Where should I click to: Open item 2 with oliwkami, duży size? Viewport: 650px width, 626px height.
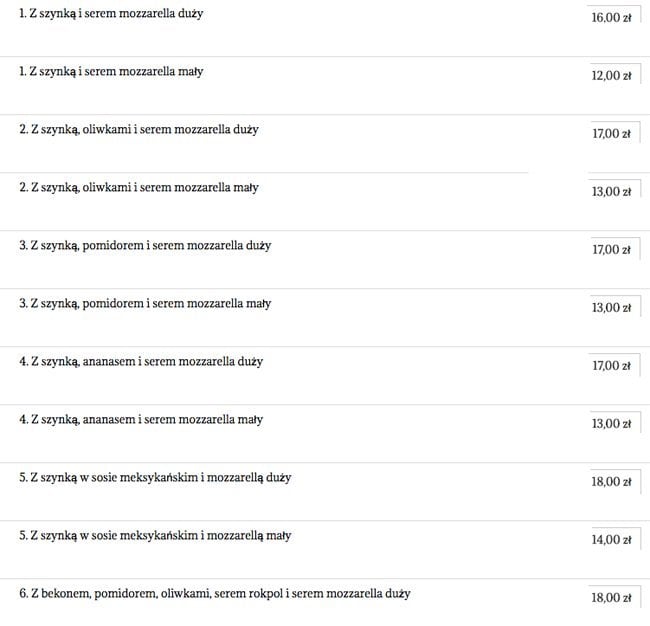coord(139,130)
